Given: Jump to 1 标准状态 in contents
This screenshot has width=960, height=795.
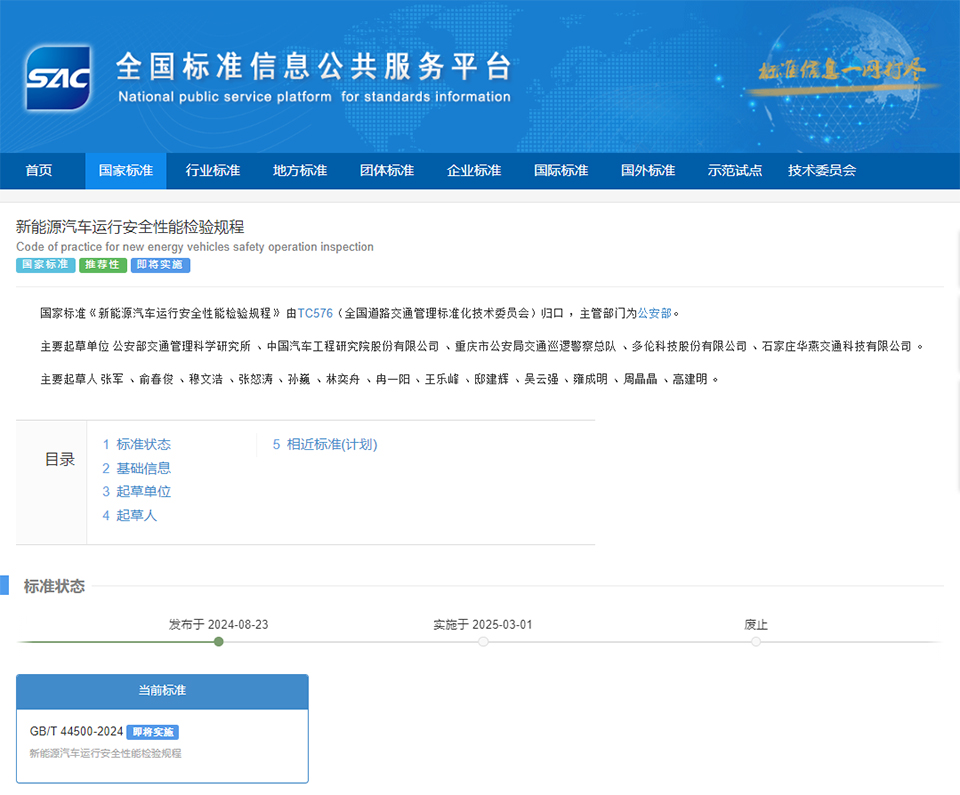Looking at the screenshot, I should (137, 444).
